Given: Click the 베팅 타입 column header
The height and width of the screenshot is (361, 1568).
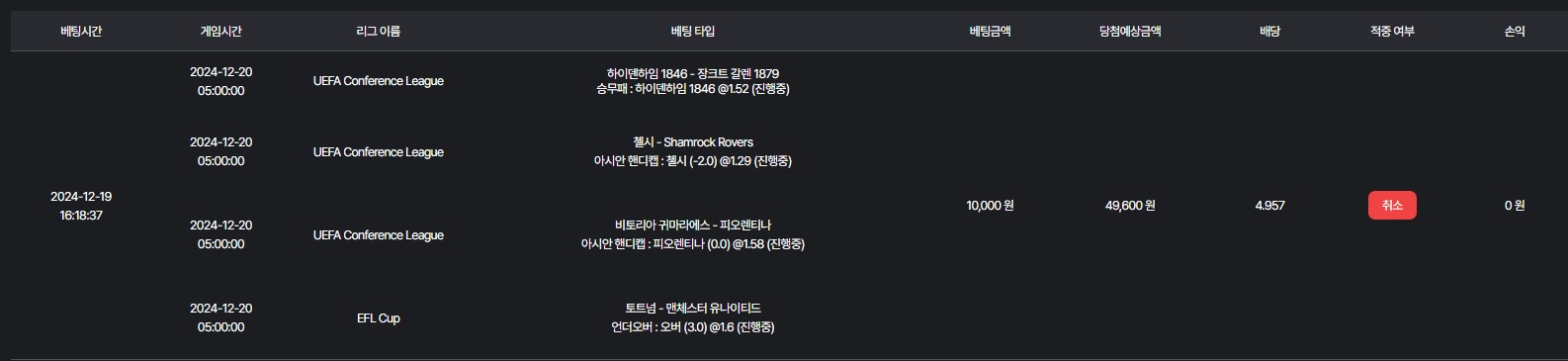Looking at the screenshot, I should (x=692, y=32).
